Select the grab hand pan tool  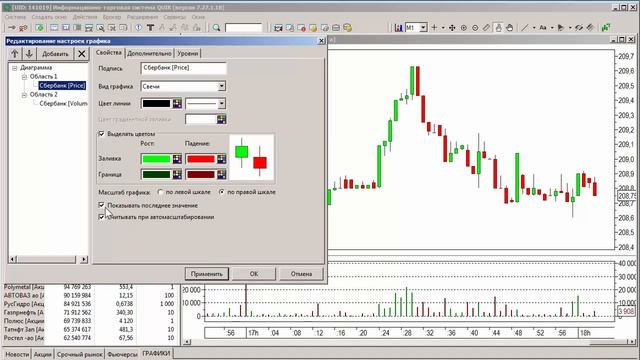click(x=509, y=27)
